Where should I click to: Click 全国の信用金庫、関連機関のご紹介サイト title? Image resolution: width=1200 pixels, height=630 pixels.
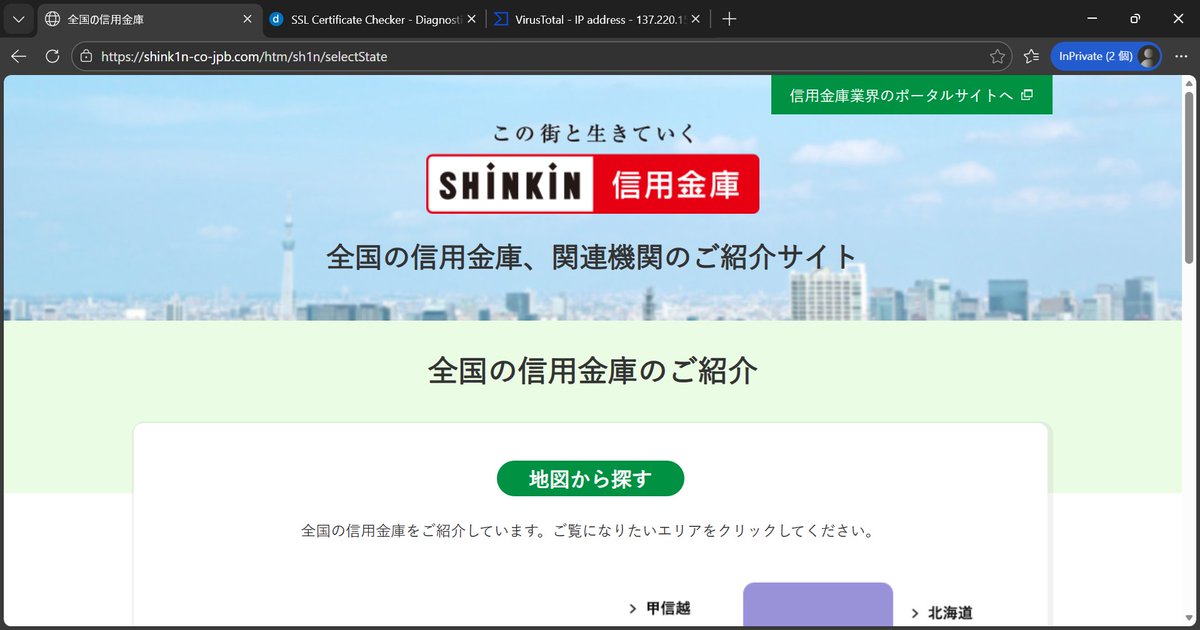[x=592, y=257]
